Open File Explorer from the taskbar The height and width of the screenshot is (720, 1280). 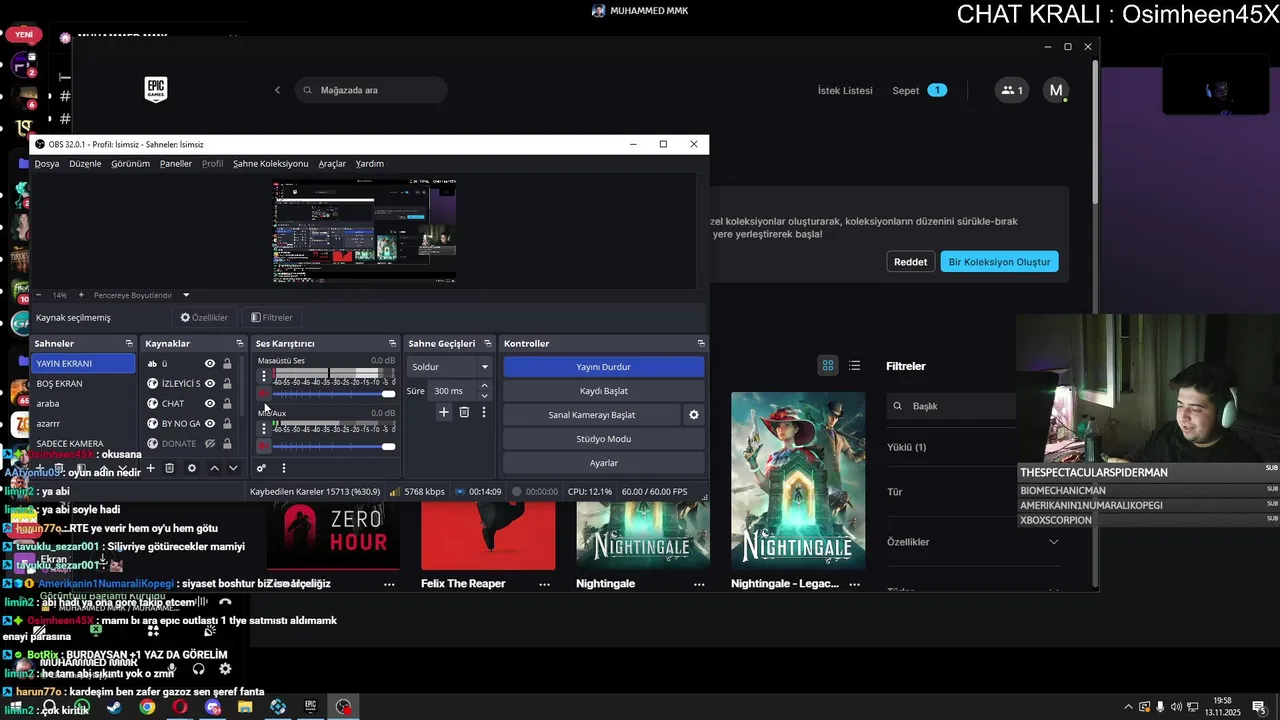pos(245,707)
